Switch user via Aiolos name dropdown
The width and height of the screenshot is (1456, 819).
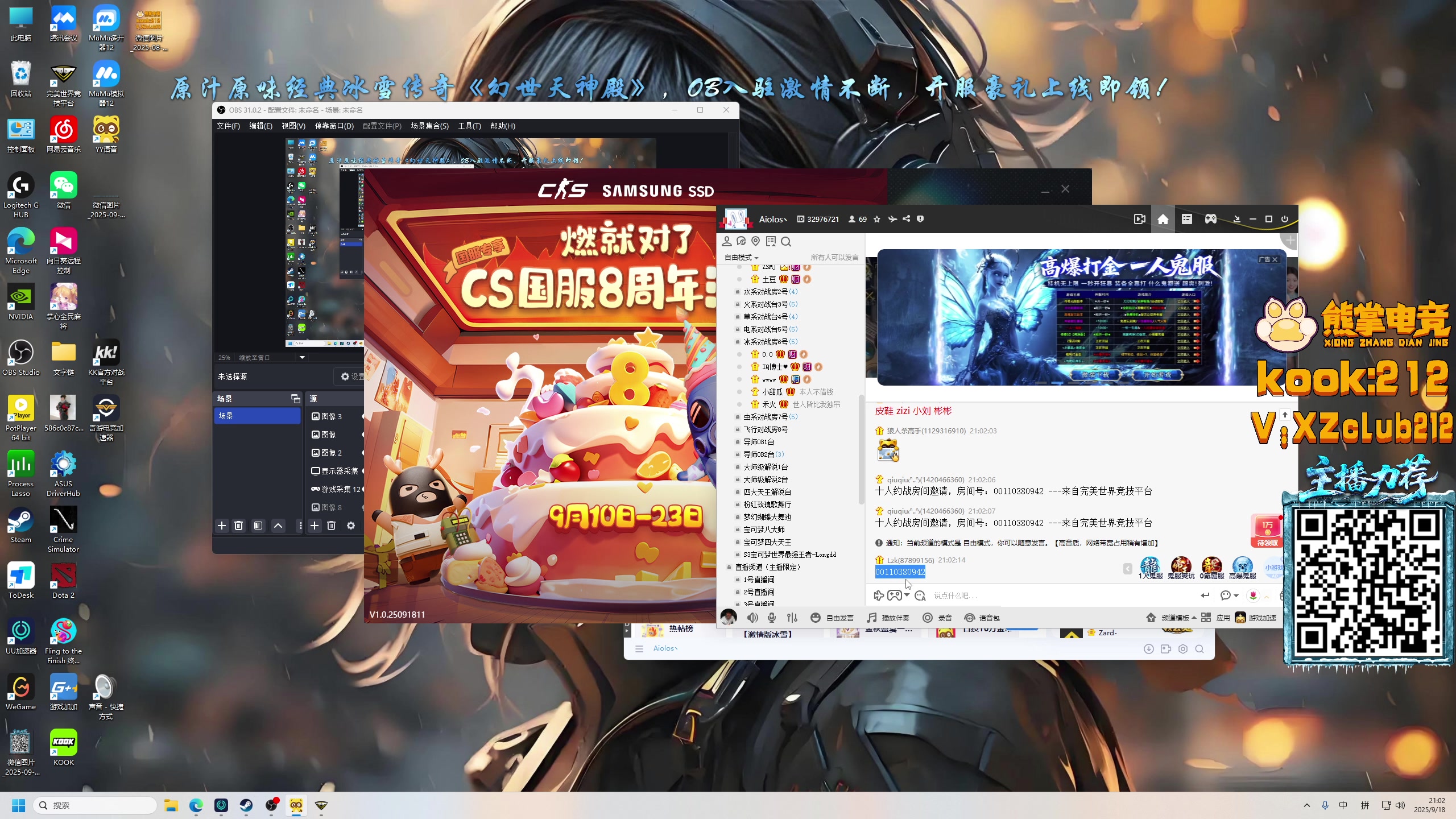[x=773, y=219]
